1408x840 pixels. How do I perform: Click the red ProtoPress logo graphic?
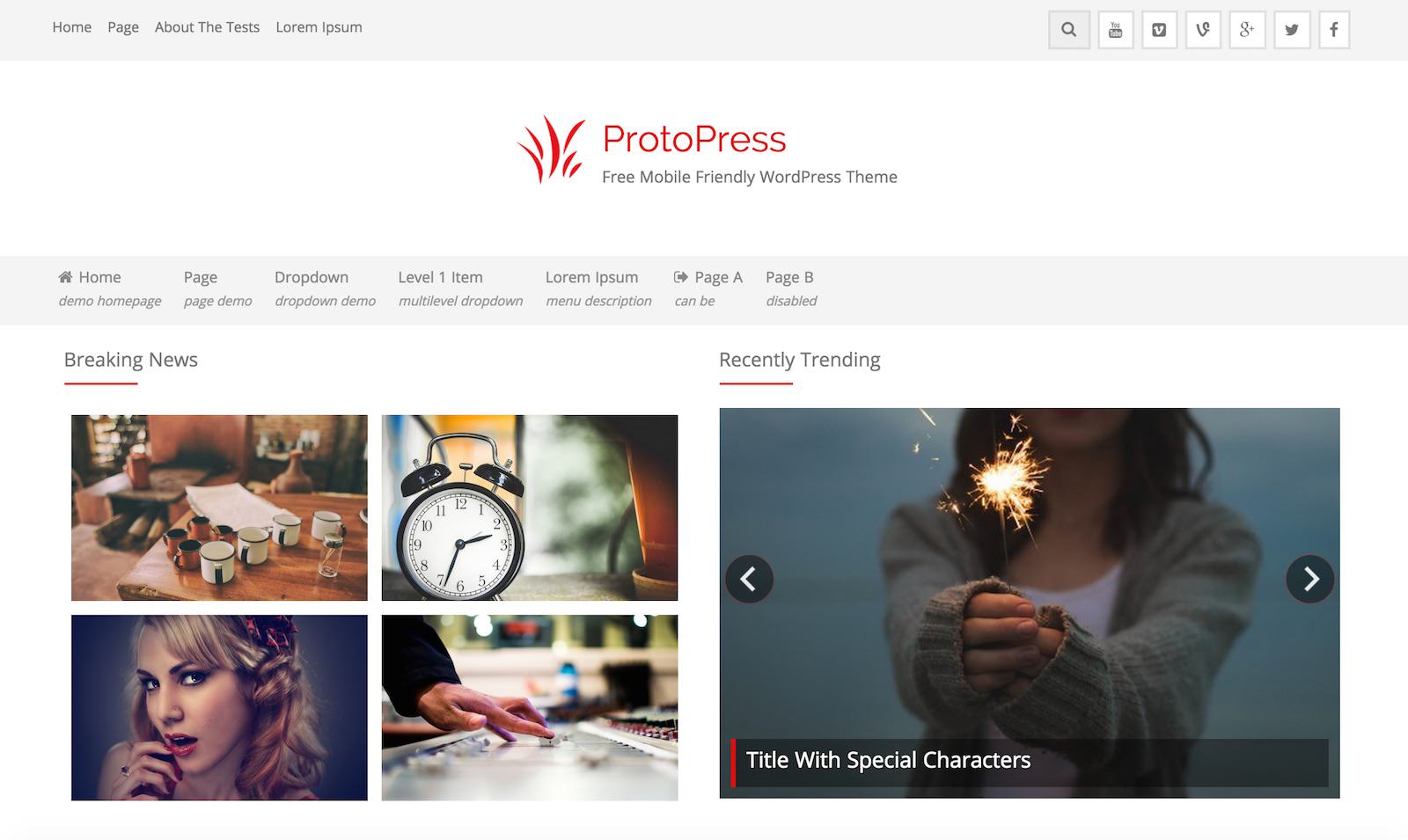551,150
